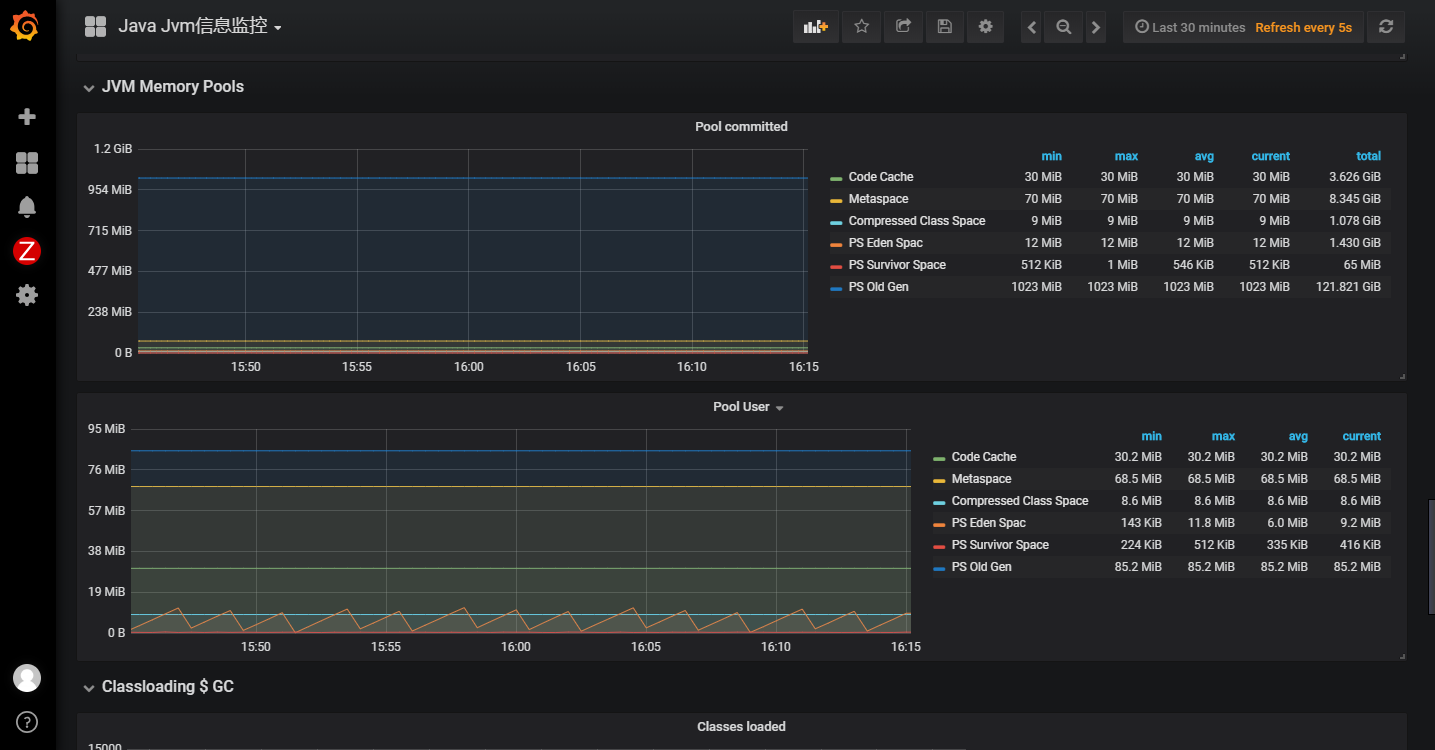Open Configuration gear in the sidebar
1435x750 pixels.
27,295
